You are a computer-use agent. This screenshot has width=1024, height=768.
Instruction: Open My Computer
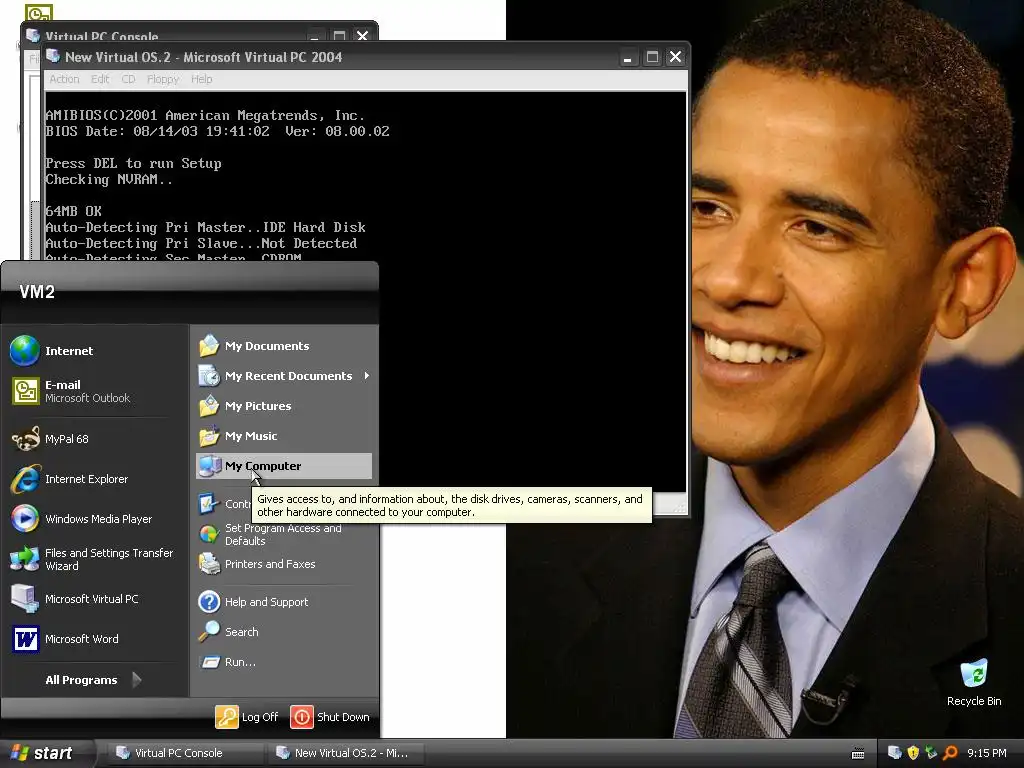(x=283, y=466)
